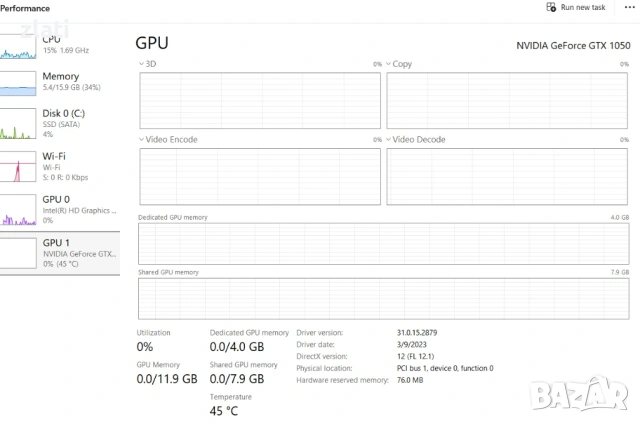Select Disk 0 (C:) in the sidebar
The image size is (640, 423).
click(60, 120)
